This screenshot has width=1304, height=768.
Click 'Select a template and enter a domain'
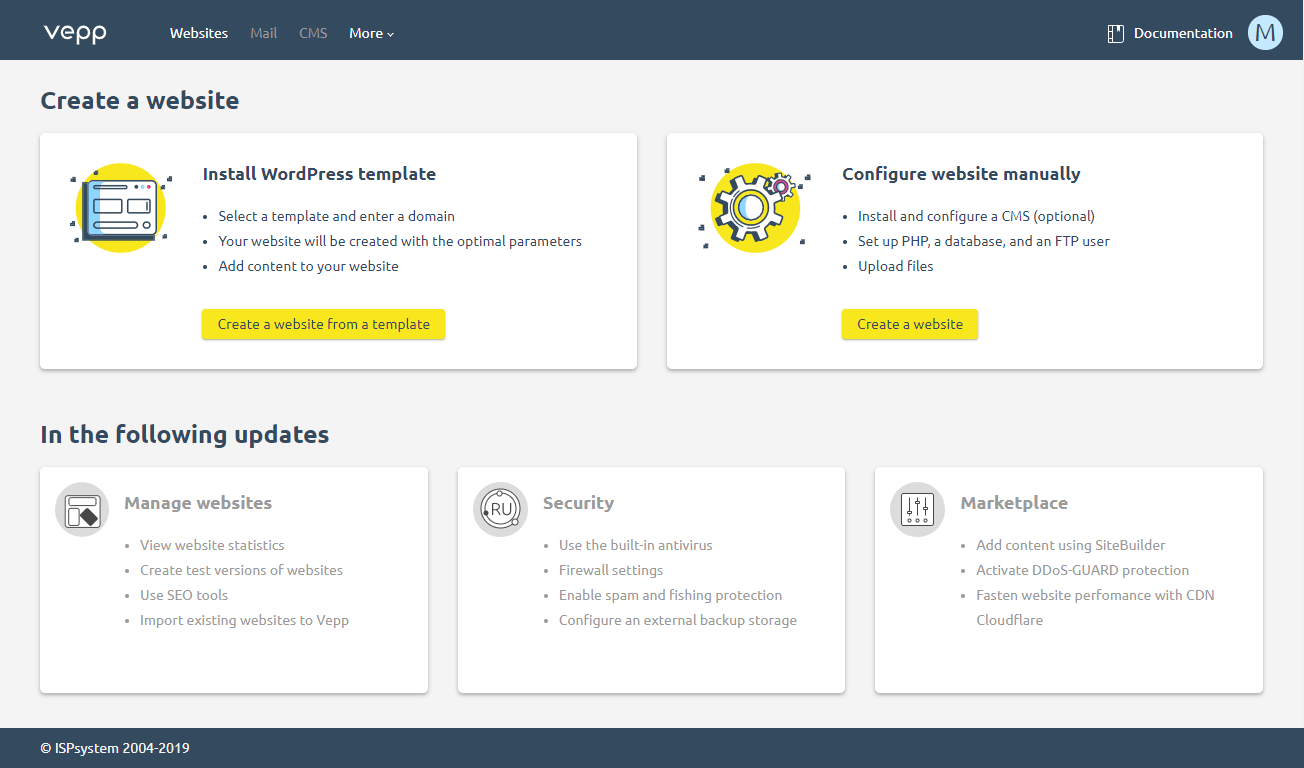(x=337, y=216)
